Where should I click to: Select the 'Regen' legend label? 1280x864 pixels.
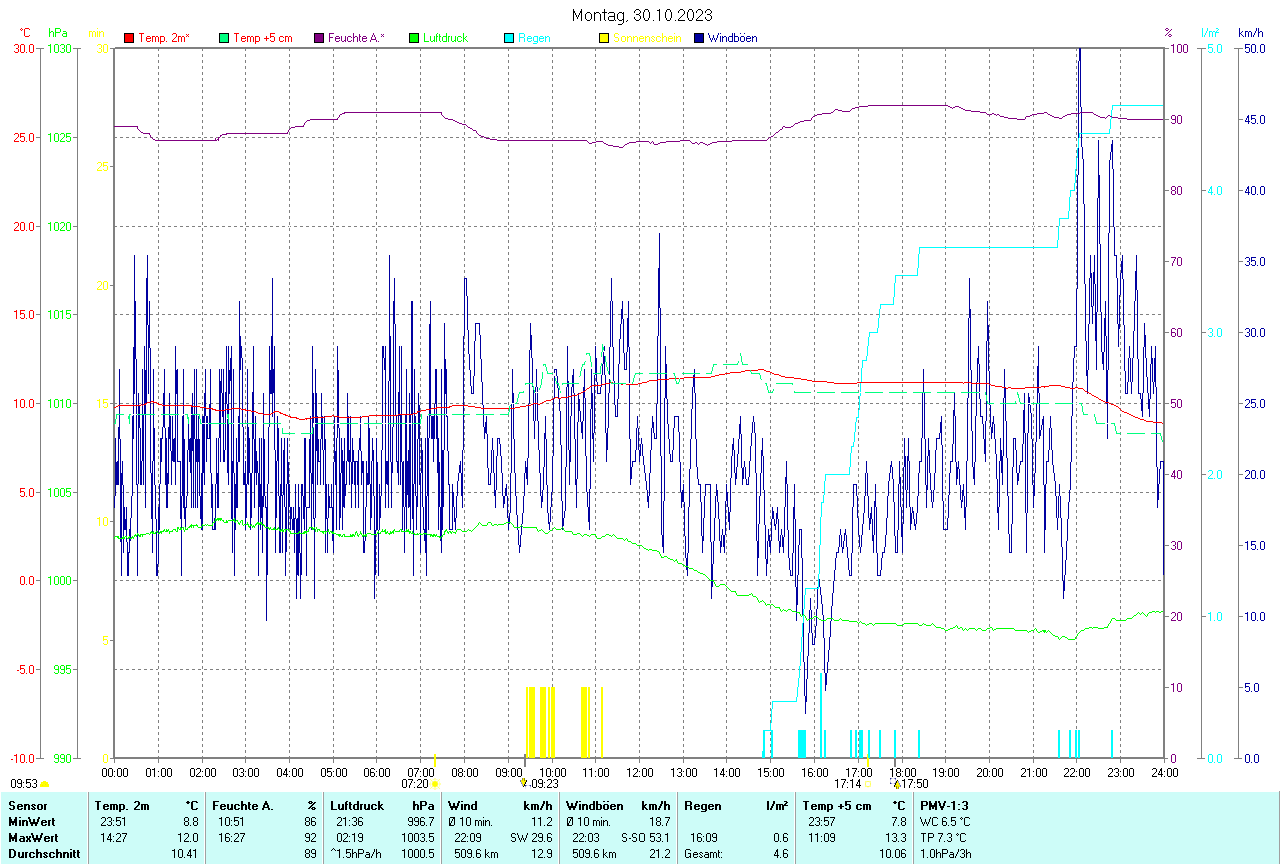534,38
